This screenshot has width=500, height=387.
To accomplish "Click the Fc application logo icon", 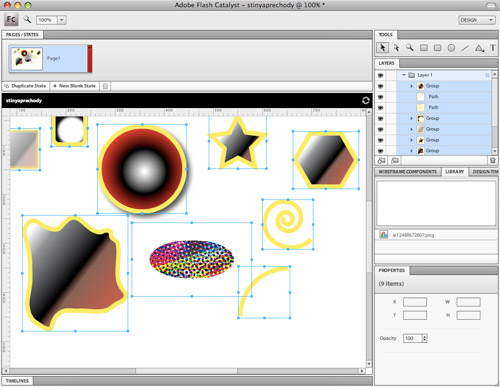I will click(x=11, y=20).
